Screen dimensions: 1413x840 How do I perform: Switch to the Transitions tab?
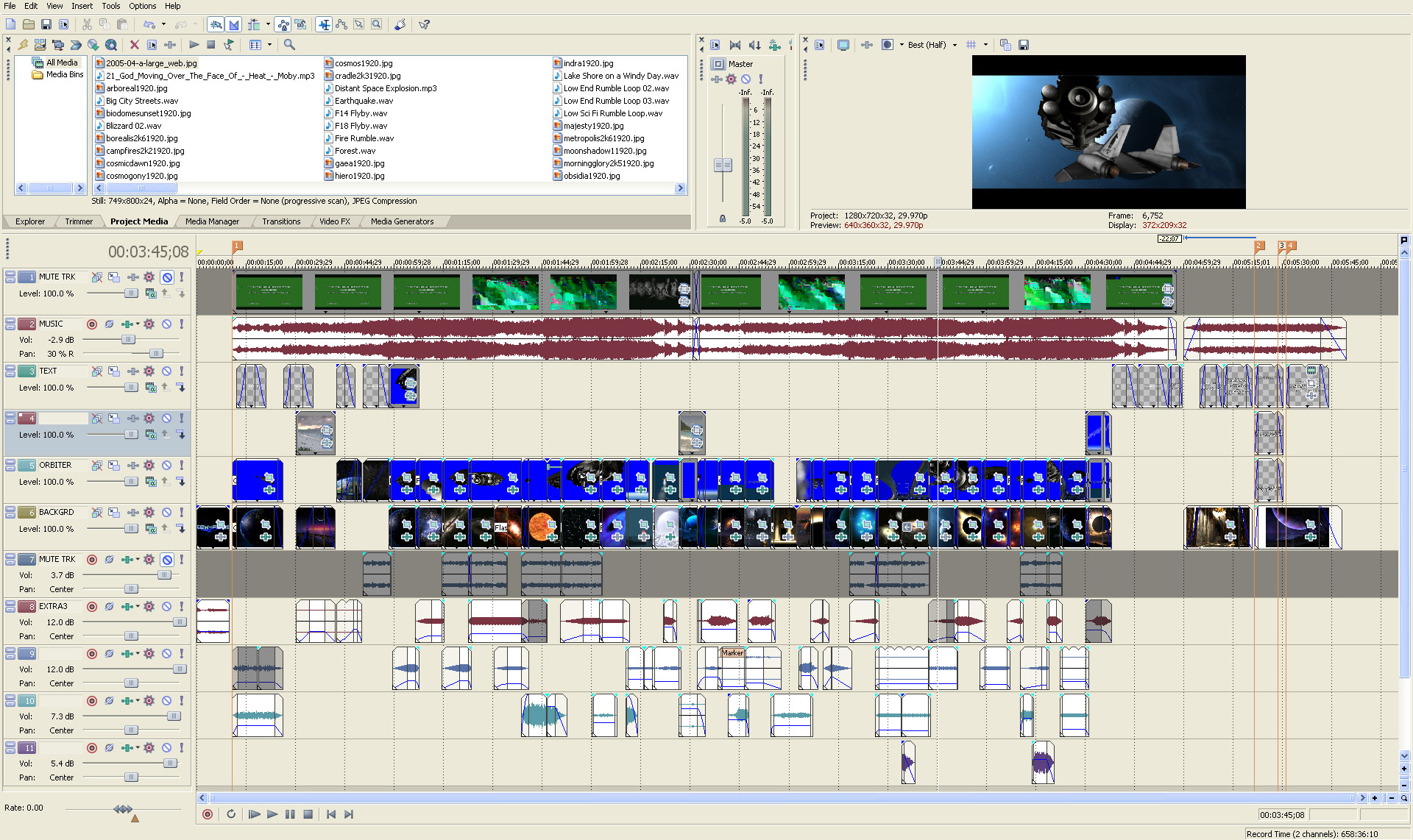pyautogui.click(x=281, y=221)
